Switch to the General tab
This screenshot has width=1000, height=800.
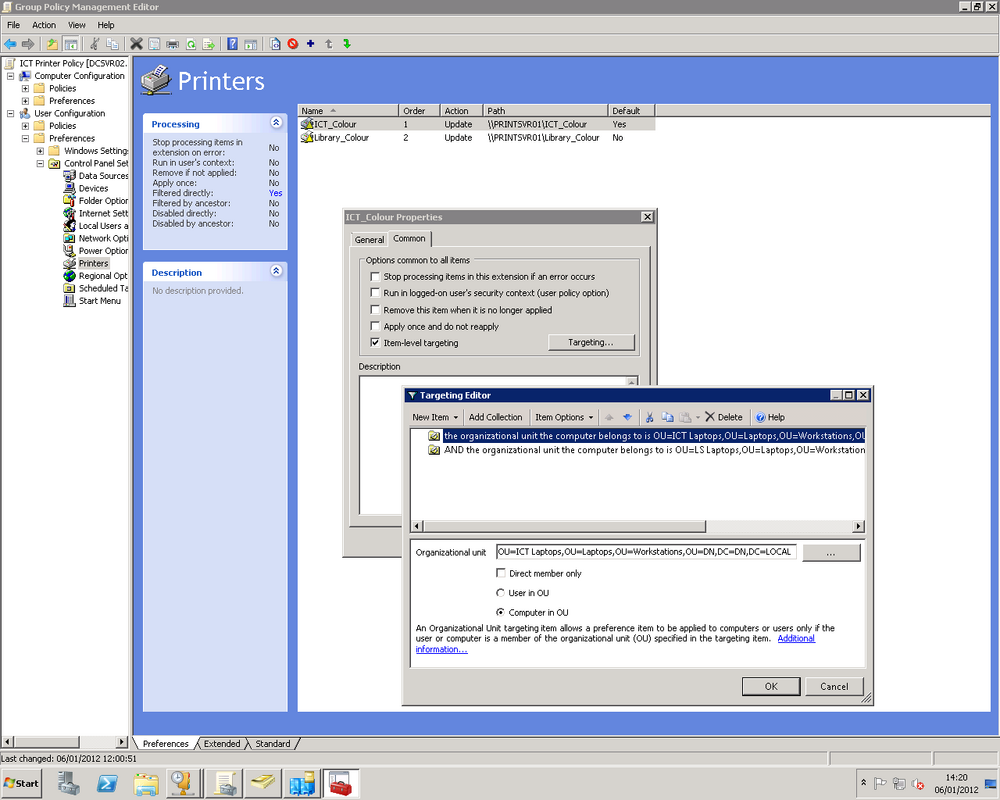[x=369, y=240]
